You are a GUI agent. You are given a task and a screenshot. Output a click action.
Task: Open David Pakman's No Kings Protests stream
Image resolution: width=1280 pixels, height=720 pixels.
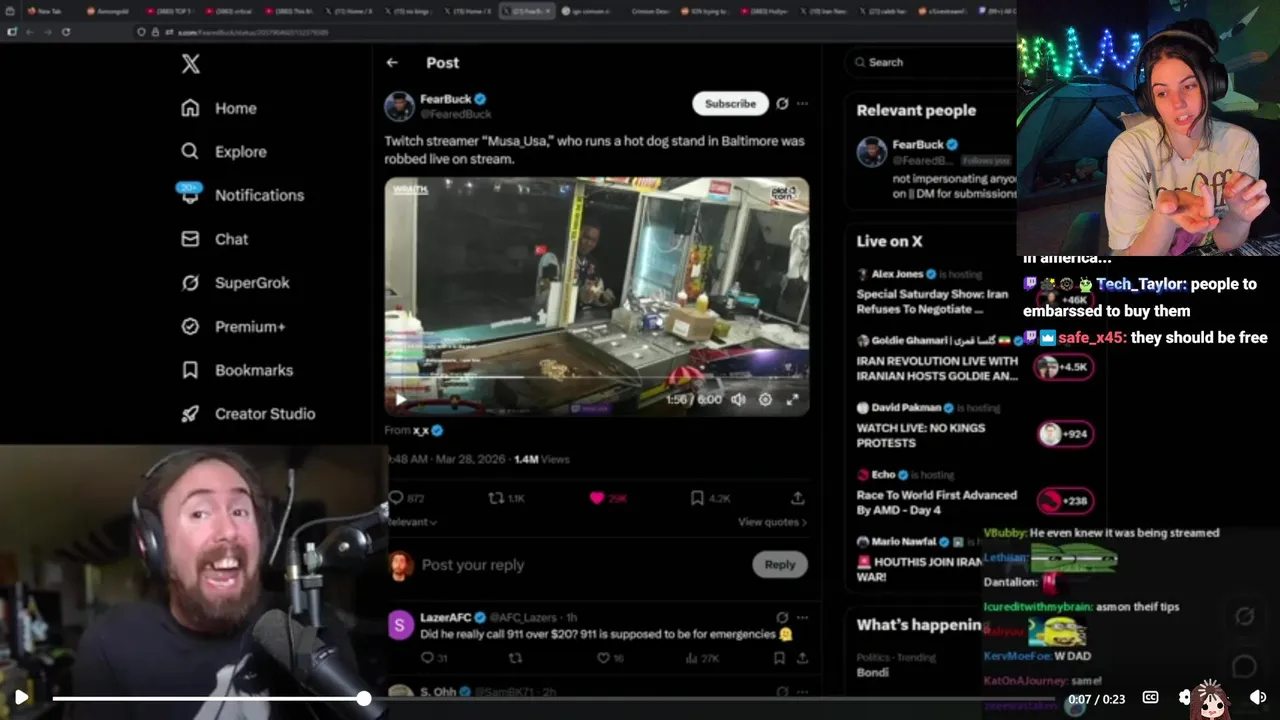pyautogui.click(x=920, y=435)
